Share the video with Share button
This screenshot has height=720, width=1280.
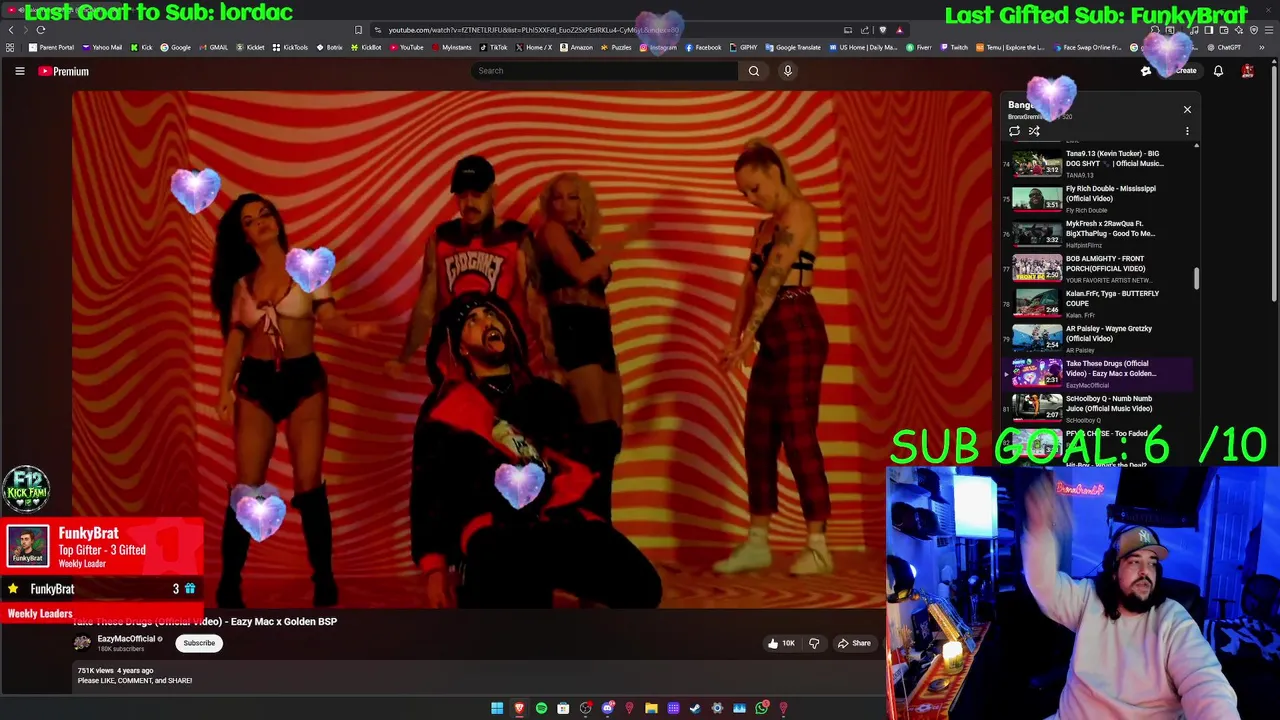pos(854,643)
